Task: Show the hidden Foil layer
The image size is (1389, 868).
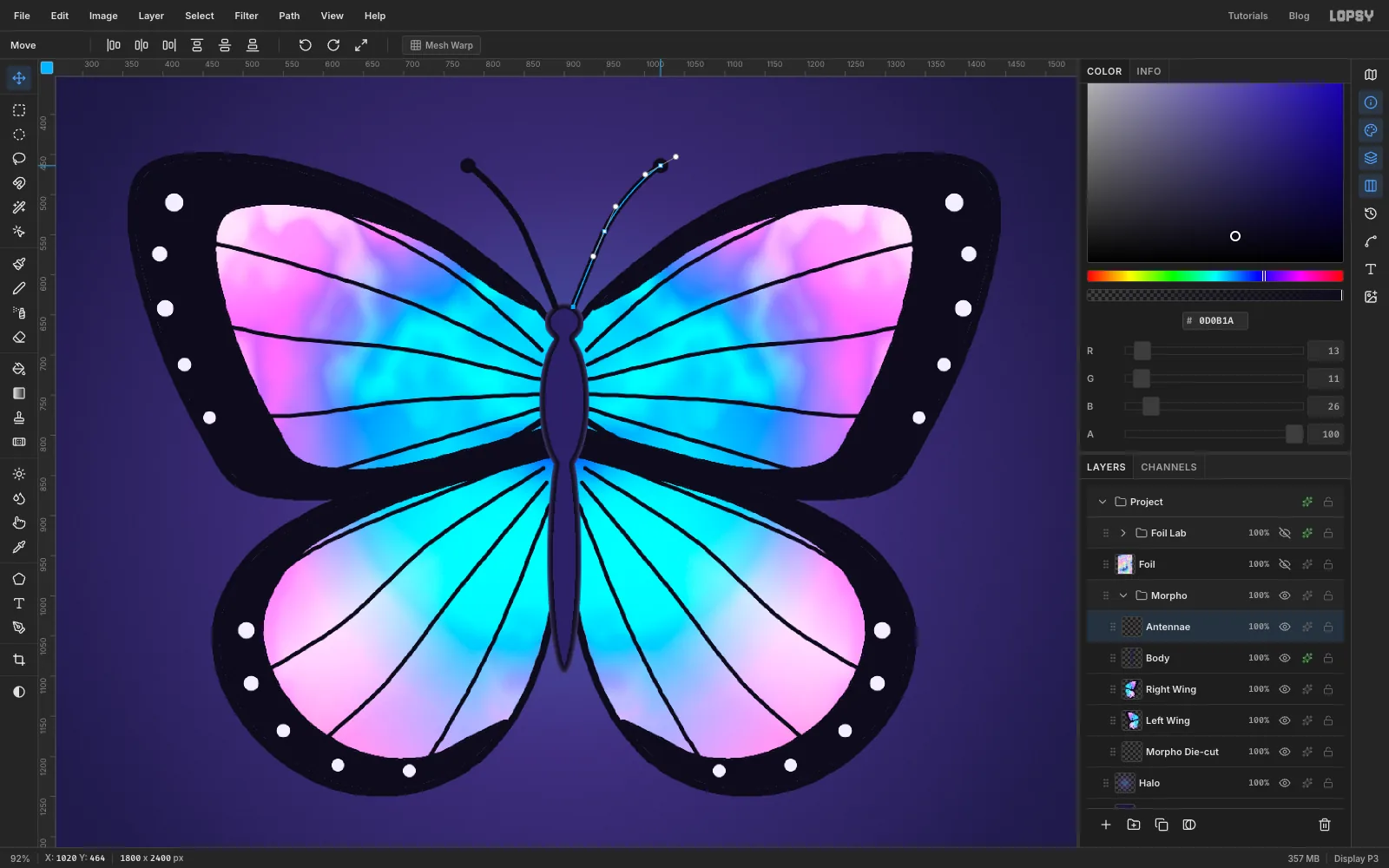Action: (1285, 564)
